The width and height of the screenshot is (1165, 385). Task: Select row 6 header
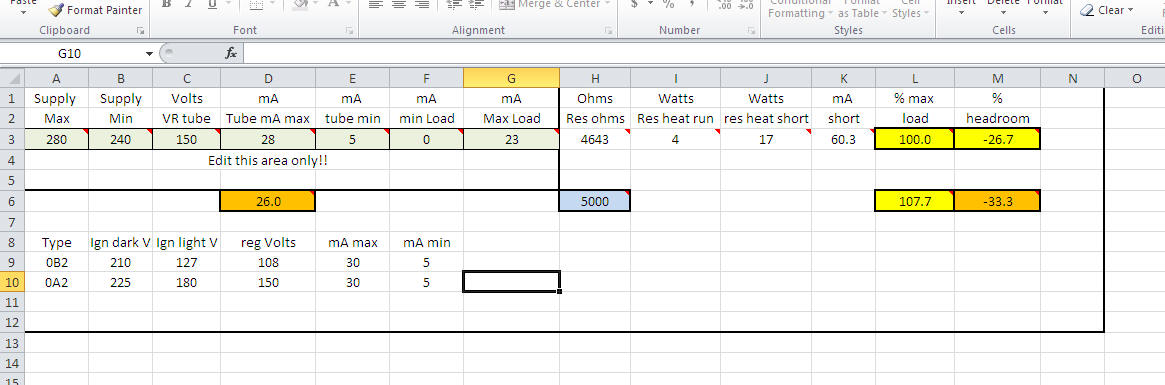pyautogui.click(x=12, y=201)
